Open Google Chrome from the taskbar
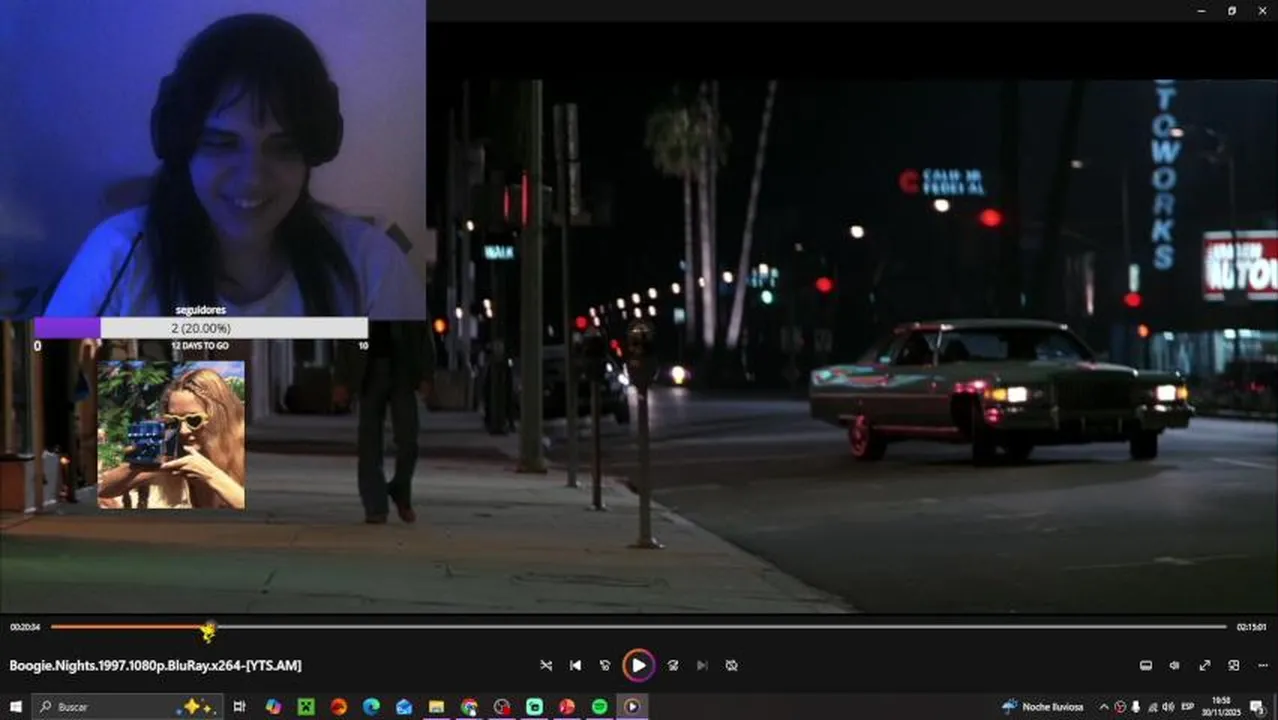The width and height of the screenshot is (1278, 720). [x=469, y=706]
